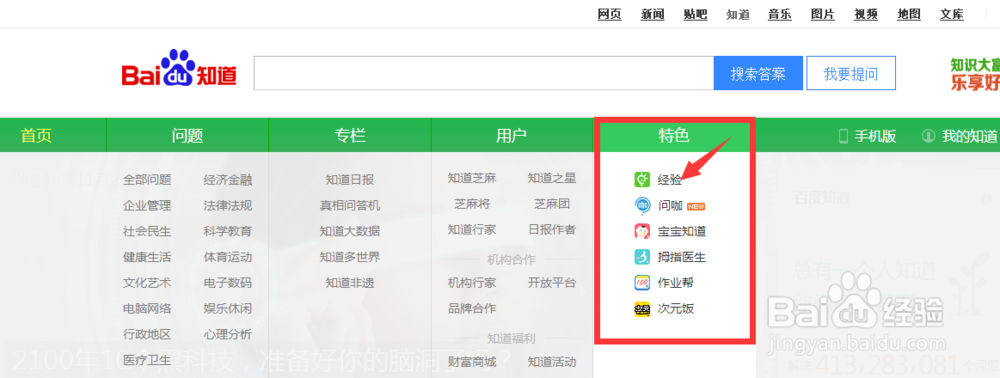The image size is (1000, 378).
Task: Open 机构行家 link
Action: click(472, 282)
